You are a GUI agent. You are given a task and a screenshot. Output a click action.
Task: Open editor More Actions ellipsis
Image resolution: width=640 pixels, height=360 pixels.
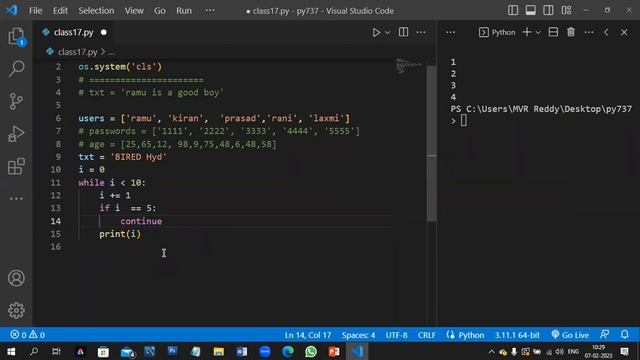[421, 32]
